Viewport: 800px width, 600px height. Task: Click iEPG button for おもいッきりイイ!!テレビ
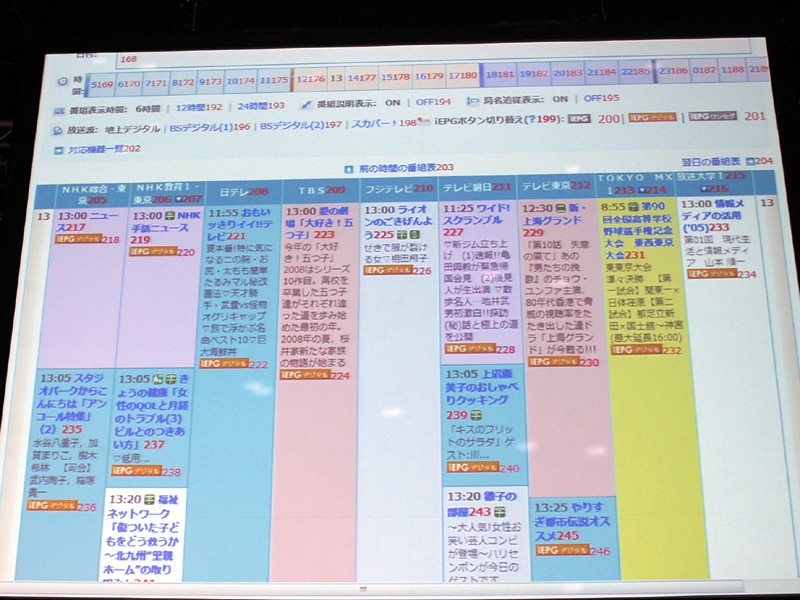click(223, 363)
